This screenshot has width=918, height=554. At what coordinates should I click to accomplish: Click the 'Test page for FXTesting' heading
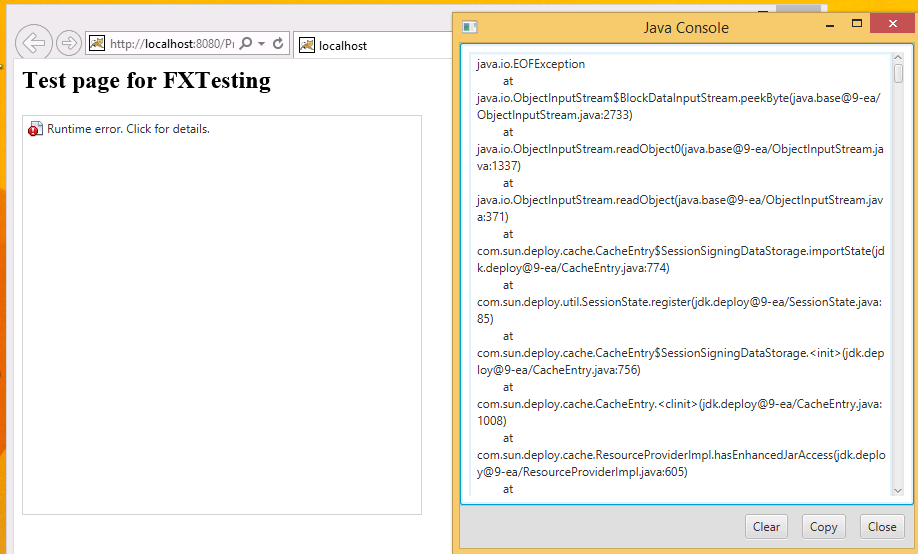(146, 81)
